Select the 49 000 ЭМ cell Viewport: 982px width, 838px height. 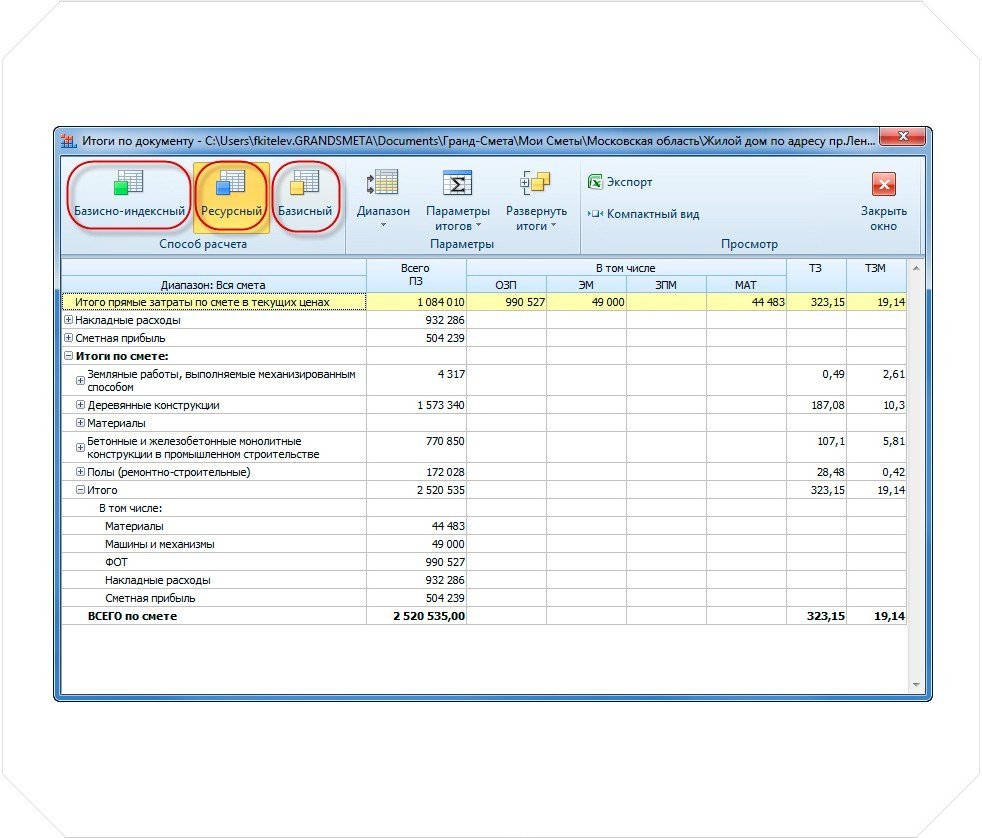(x=586, y=302)
